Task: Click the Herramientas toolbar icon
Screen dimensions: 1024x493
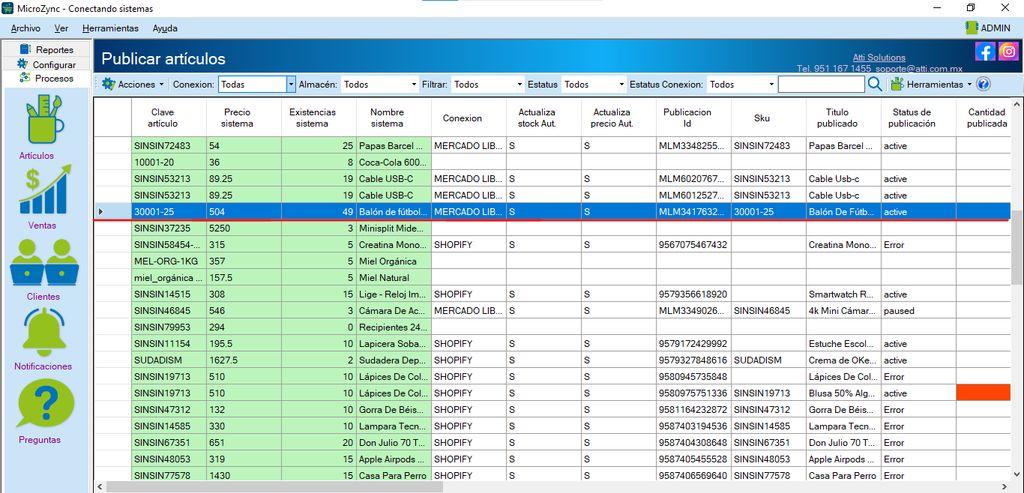Action: pyautogui.click(x=897, y=84)
